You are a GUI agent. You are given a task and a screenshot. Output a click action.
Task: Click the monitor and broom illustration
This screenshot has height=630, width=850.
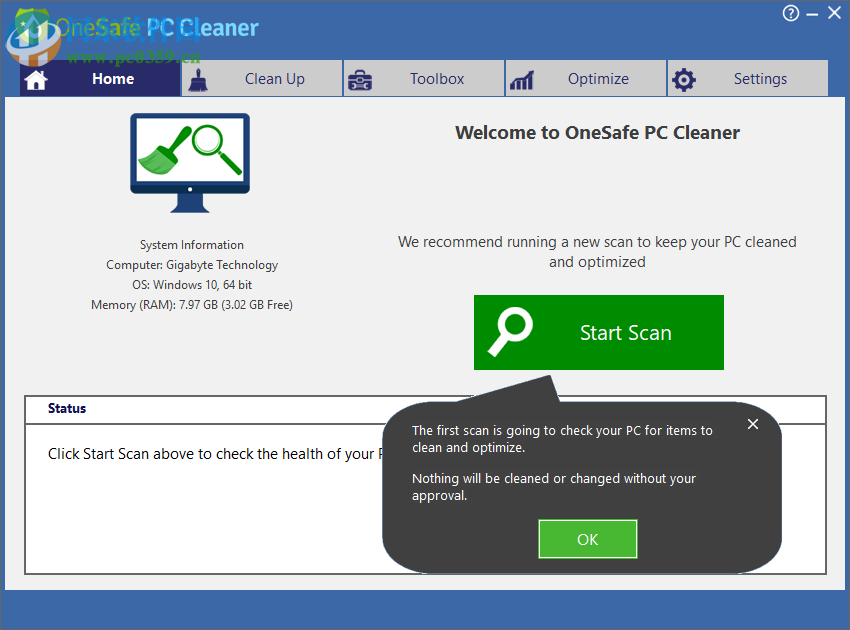pos(189,162)
